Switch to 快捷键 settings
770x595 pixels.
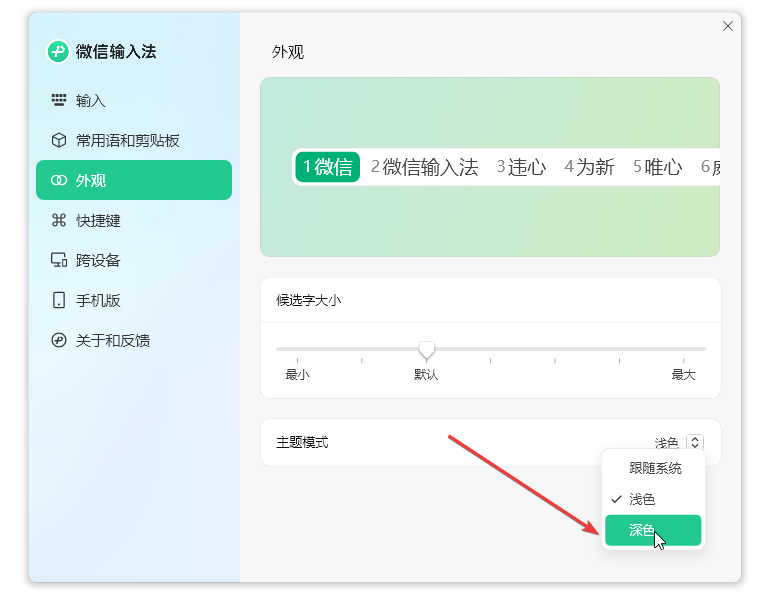(134, 220)
